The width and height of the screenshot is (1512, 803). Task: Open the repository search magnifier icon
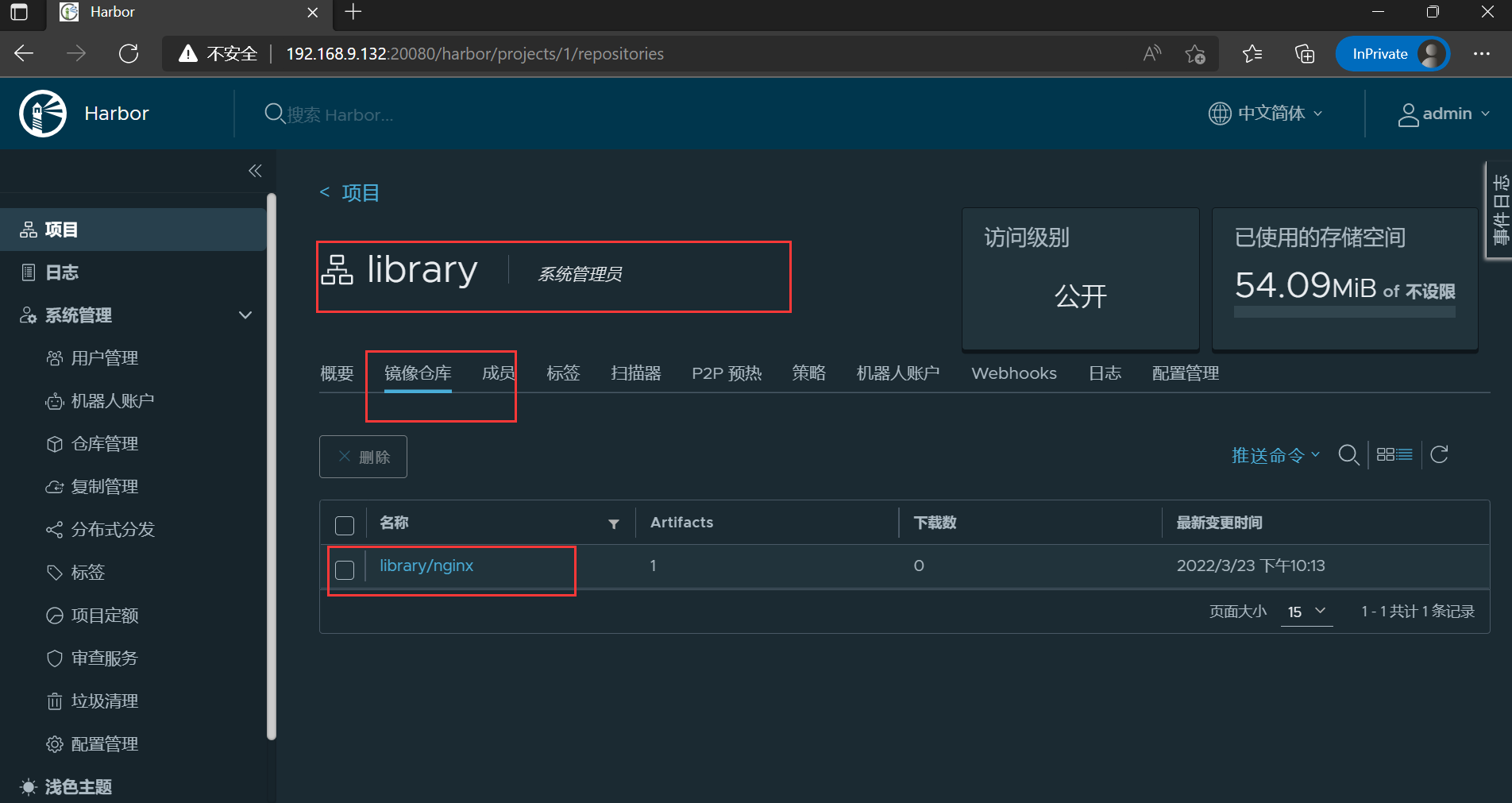[1348, 455]
